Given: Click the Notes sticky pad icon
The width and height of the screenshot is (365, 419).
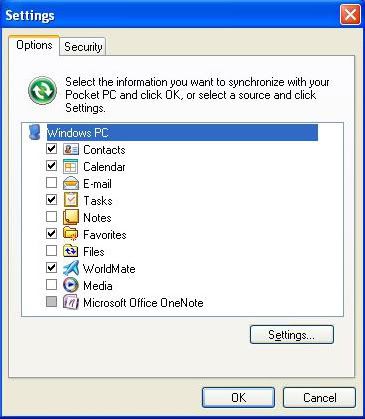Looking at the screenshot, I should [71, 217].
